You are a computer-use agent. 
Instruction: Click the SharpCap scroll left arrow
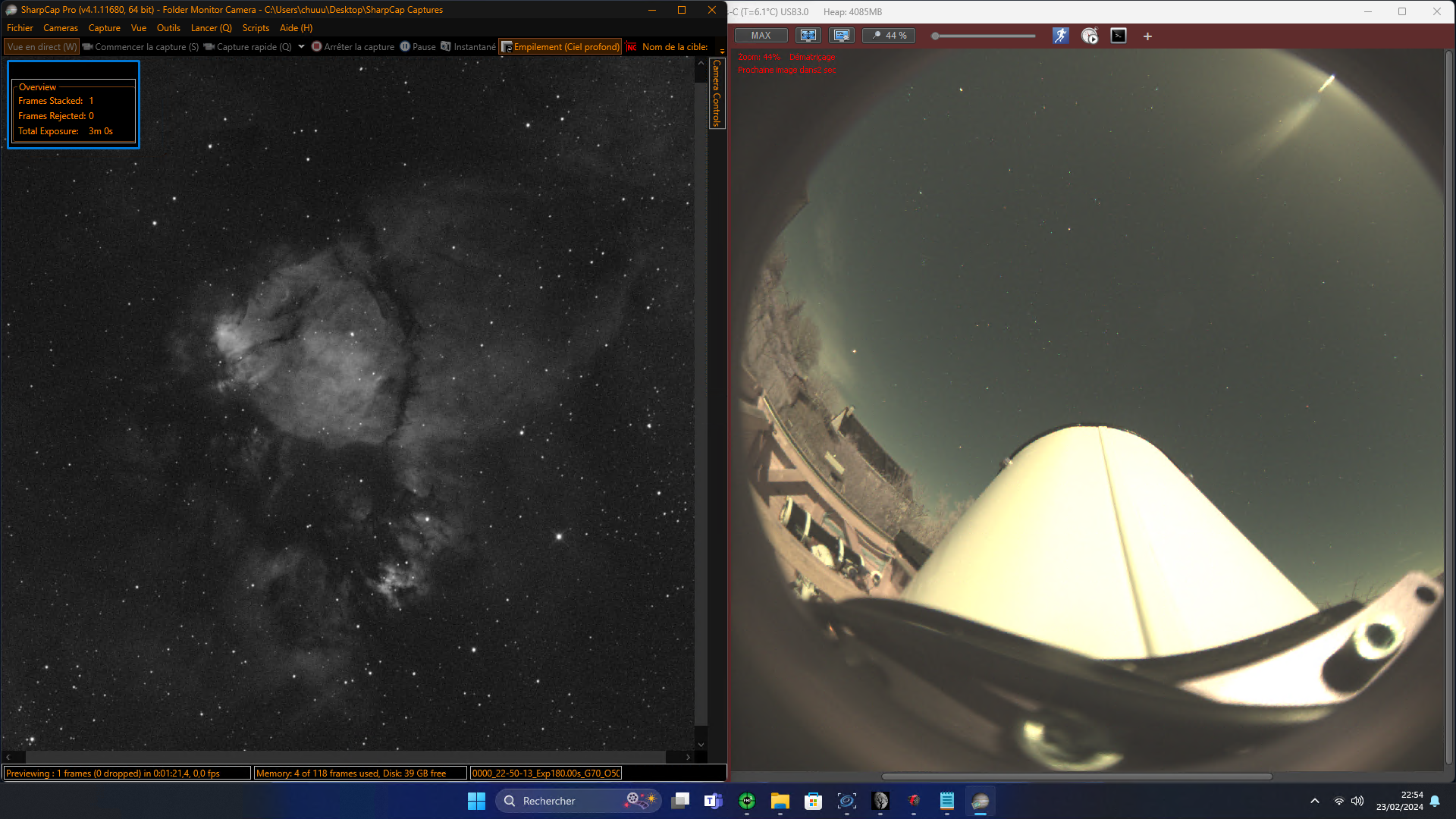[8, 757]
